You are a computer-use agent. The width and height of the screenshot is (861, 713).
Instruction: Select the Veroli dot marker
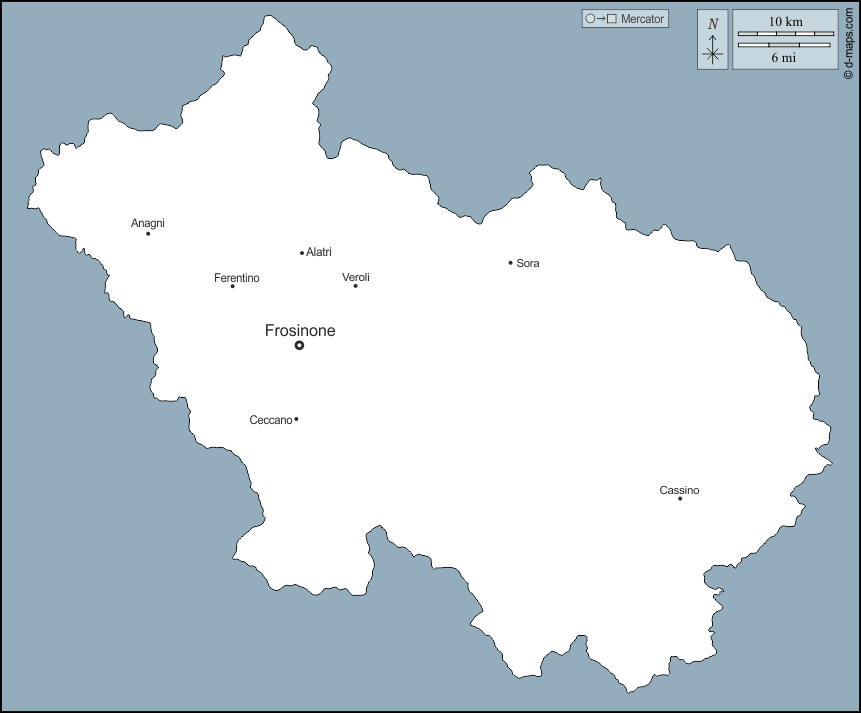click(355, 286)
